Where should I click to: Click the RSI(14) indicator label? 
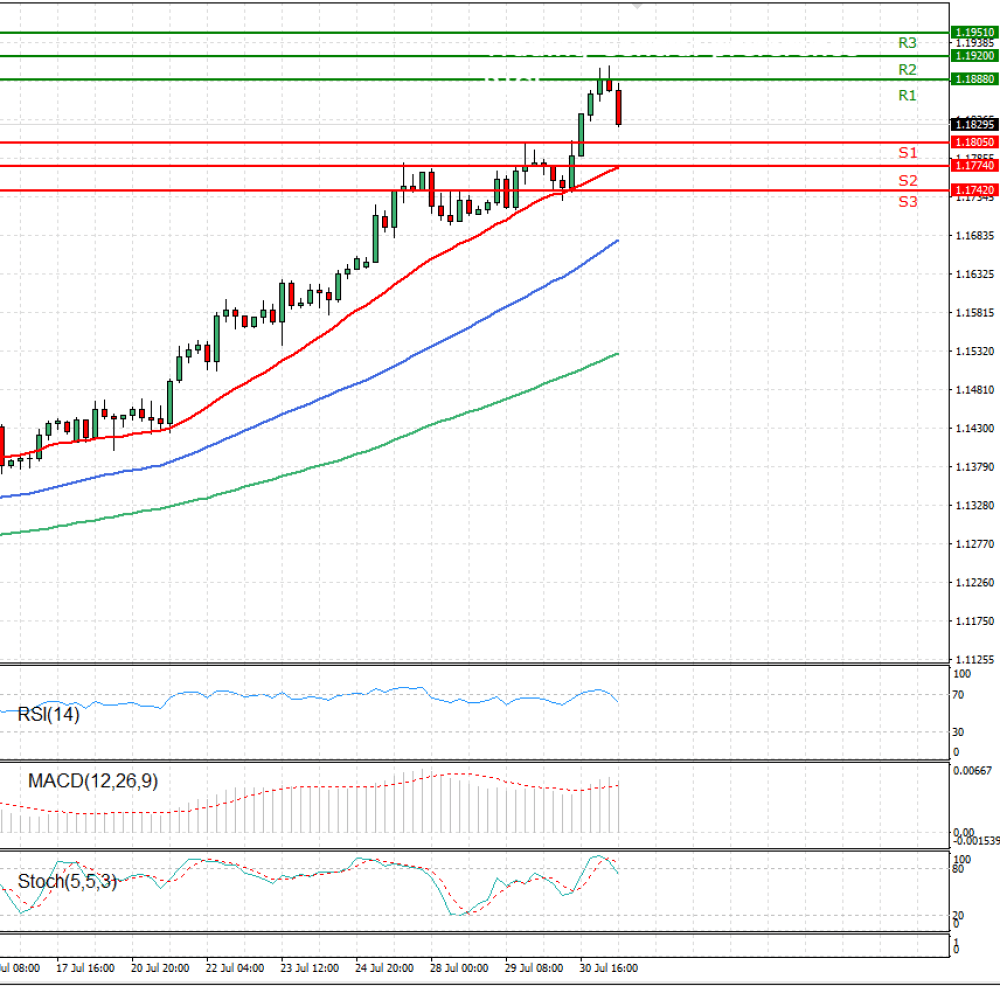point(48,714)
